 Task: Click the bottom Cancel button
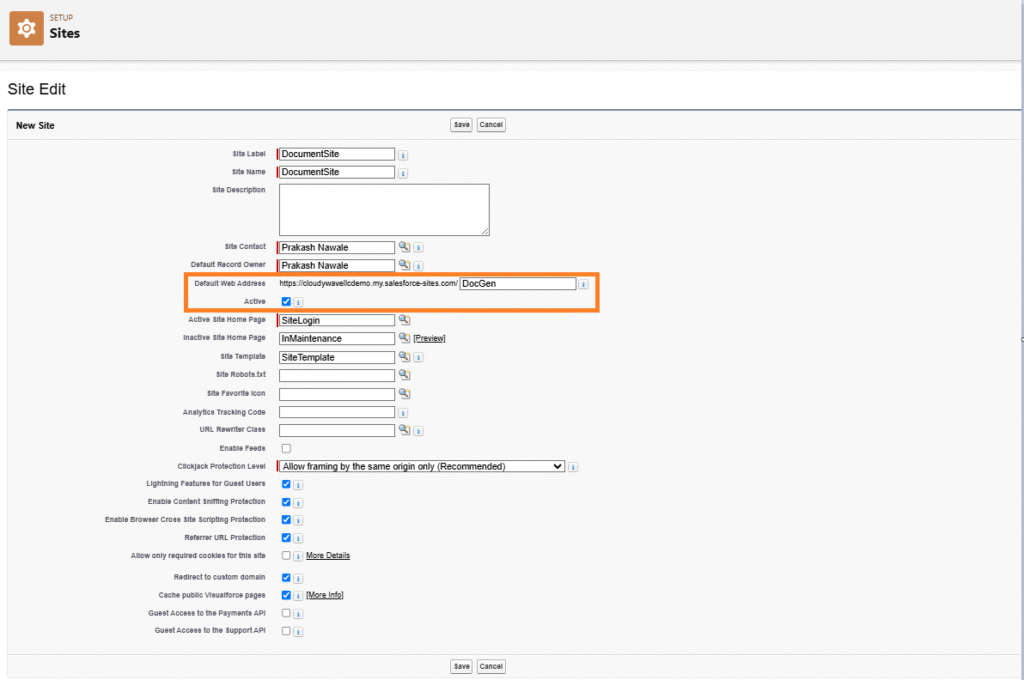[490, 666]
